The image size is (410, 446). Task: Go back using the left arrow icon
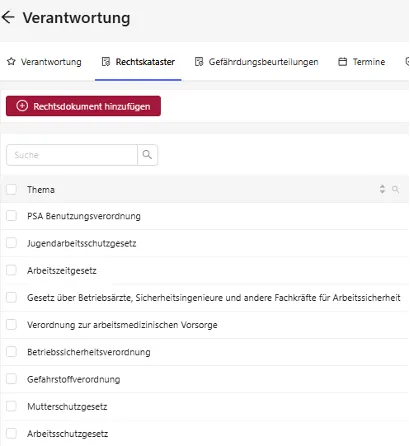coord(8,17)
